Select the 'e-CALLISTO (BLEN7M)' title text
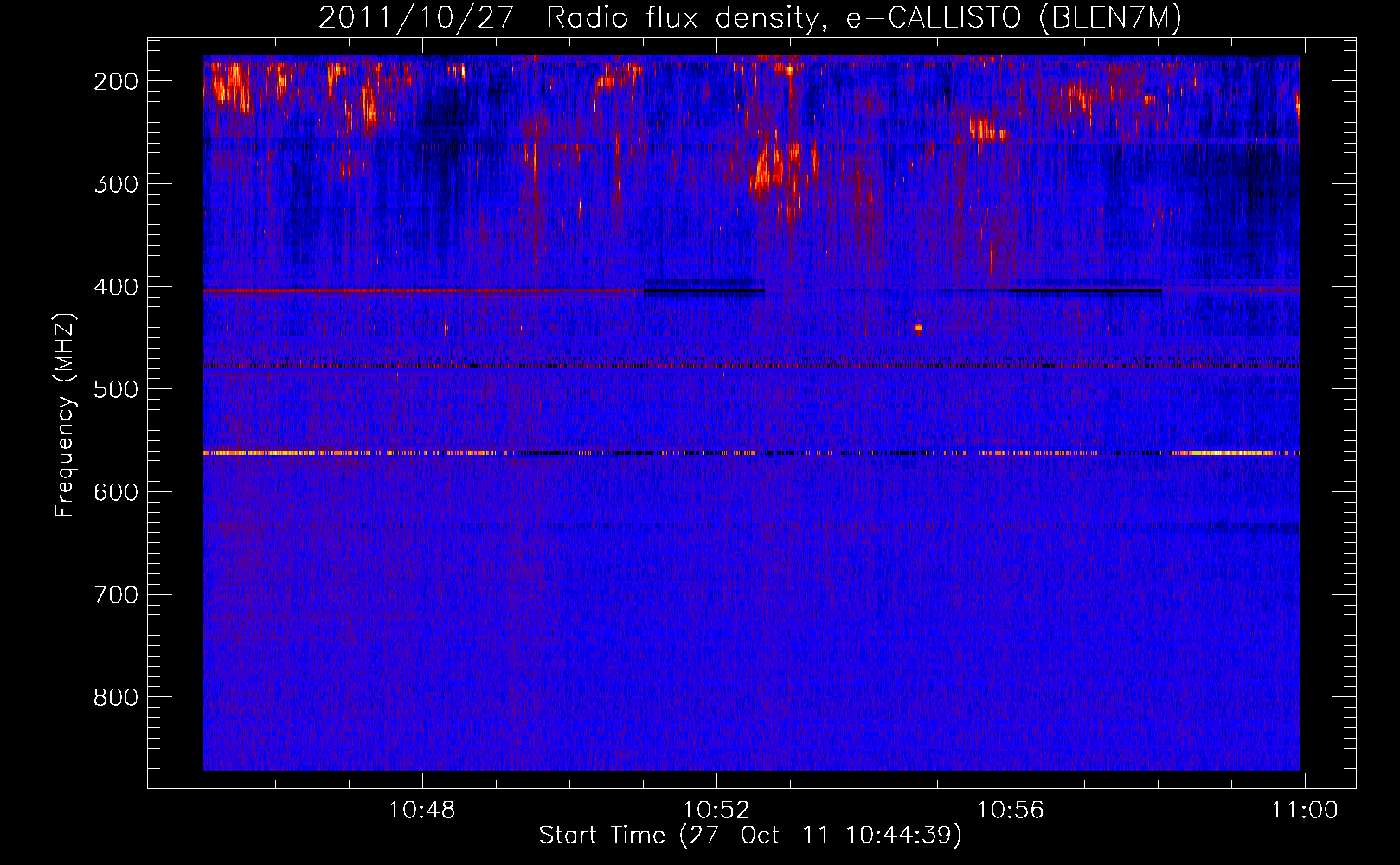The height and width of the screenshot is (865, 1400). click(x=1013, y=17)
